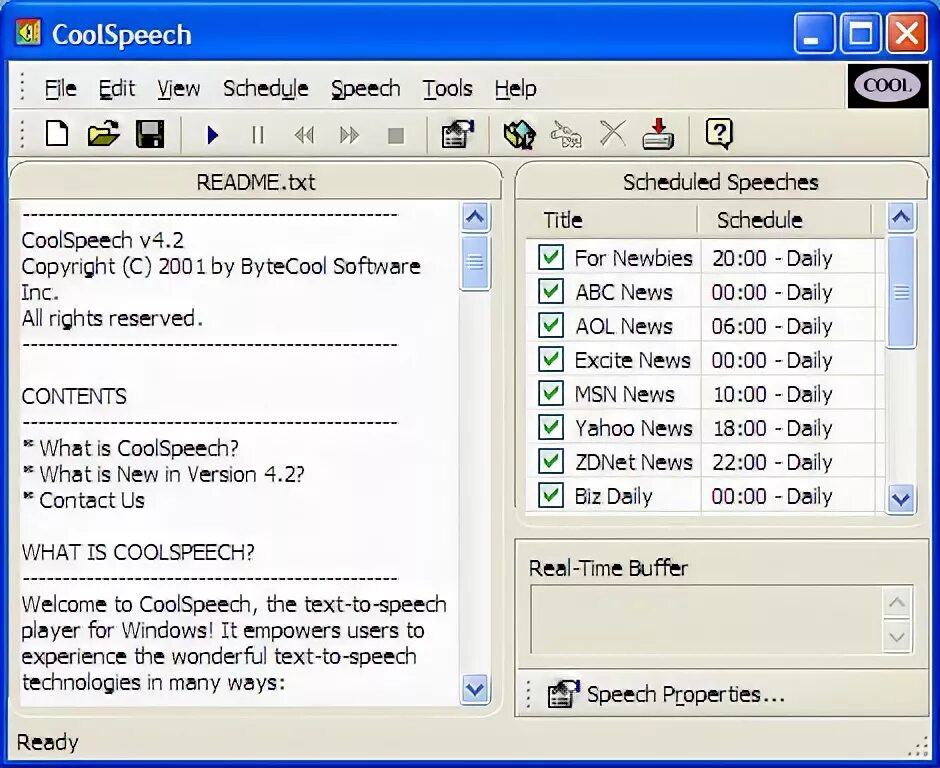Click the new scheduled speech box icon
940x768 pixels.
519,134
